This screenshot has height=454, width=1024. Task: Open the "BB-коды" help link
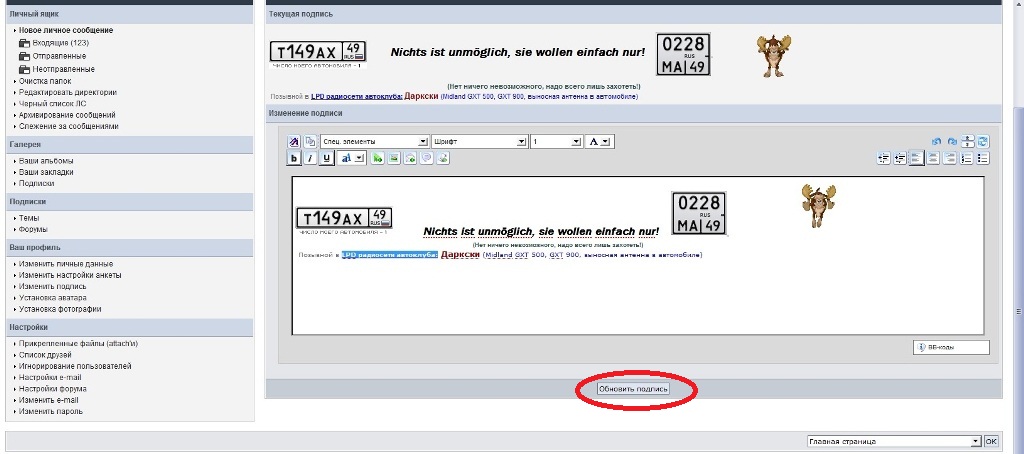coord(950,347)
